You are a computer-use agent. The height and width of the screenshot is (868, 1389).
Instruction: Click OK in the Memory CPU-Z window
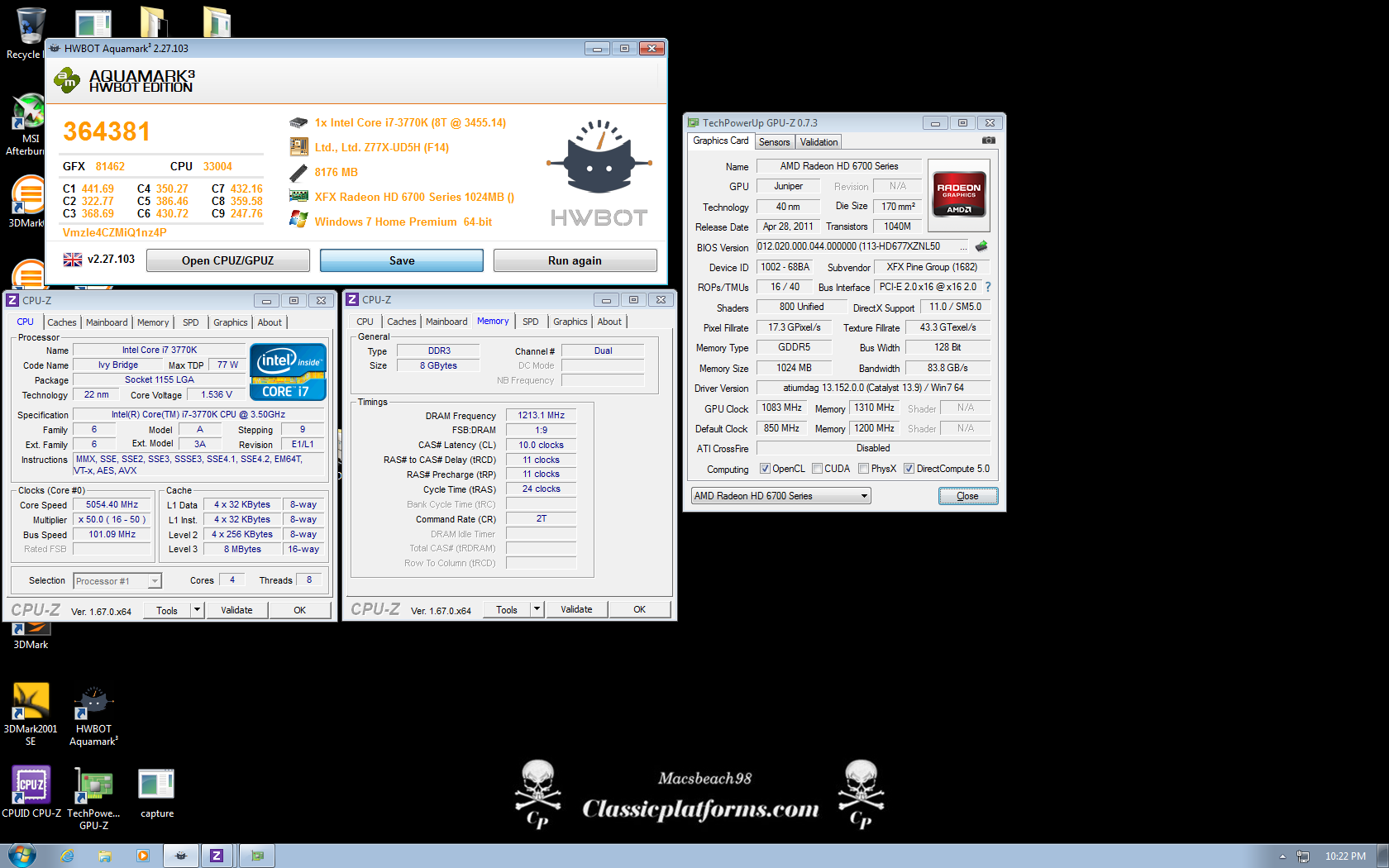click(640, 609)
